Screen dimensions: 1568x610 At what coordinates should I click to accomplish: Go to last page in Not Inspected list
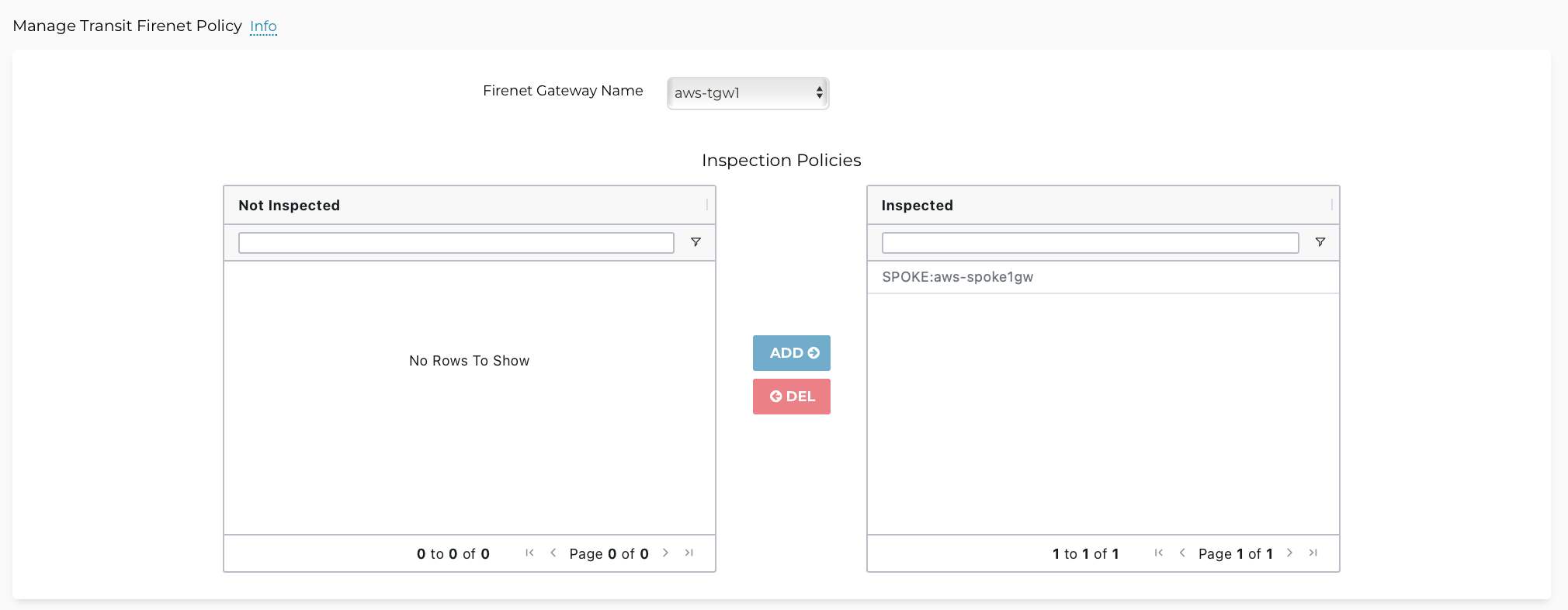point(689,553)
